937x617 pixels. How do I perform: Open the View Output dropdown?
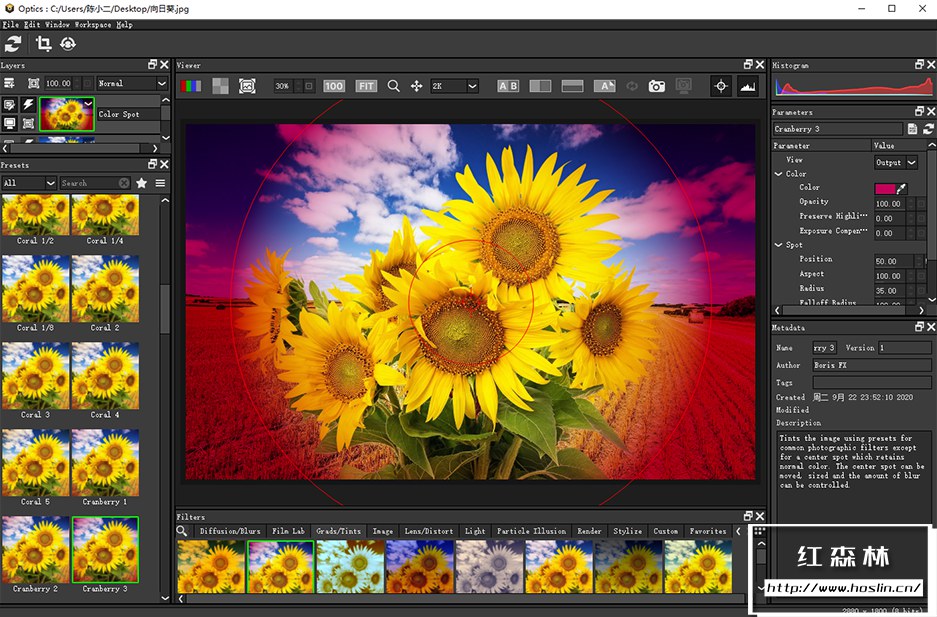point(896,162)
